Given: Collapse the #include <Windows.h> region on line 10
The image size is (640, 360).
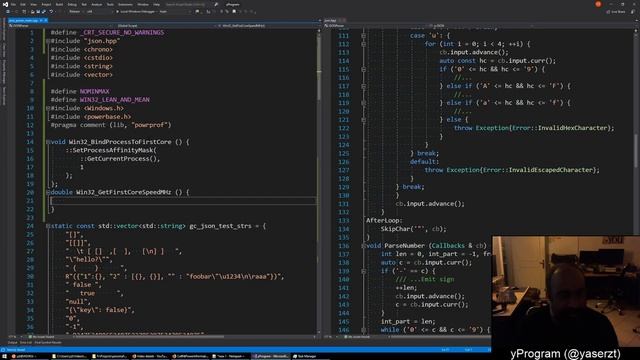Looking at the screenshot, I should tap(48, 108).
